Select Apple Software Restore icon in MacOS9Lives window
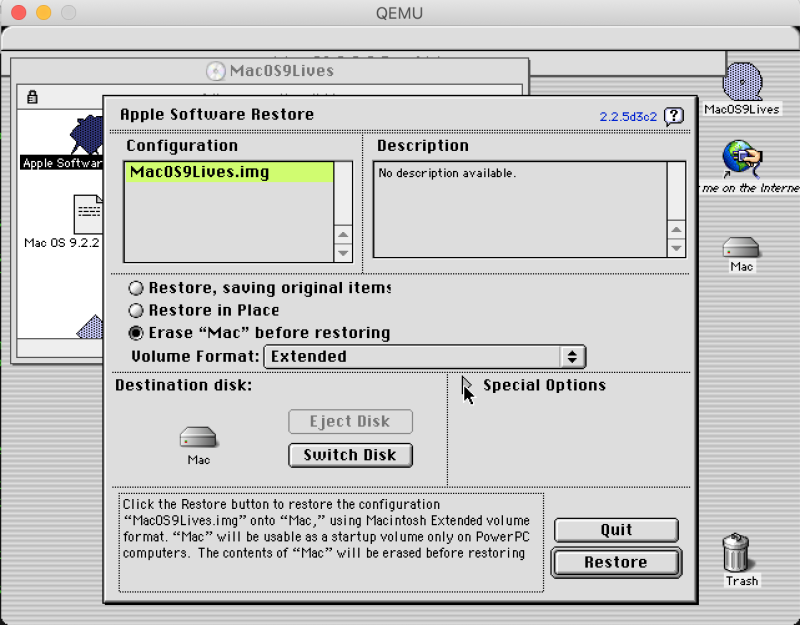This screenshot has width=800, height=625. pos(87,134)
